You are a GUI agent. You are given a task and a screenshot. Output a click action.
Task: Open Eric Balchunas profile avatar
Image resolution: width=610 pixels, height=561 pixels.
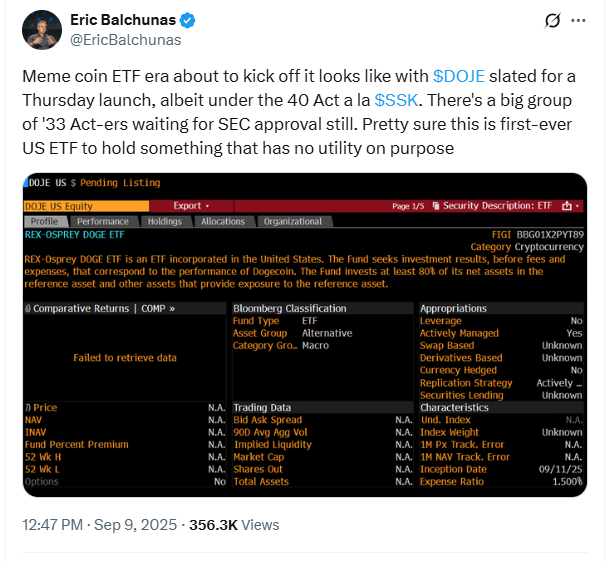[42, 30]
